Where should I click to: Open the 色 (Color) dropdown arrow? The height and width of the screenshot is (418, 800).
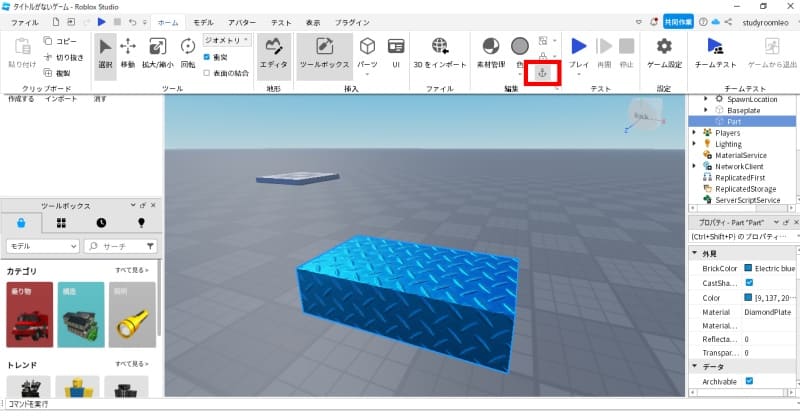pyautogui.click(x=520, y=75)
